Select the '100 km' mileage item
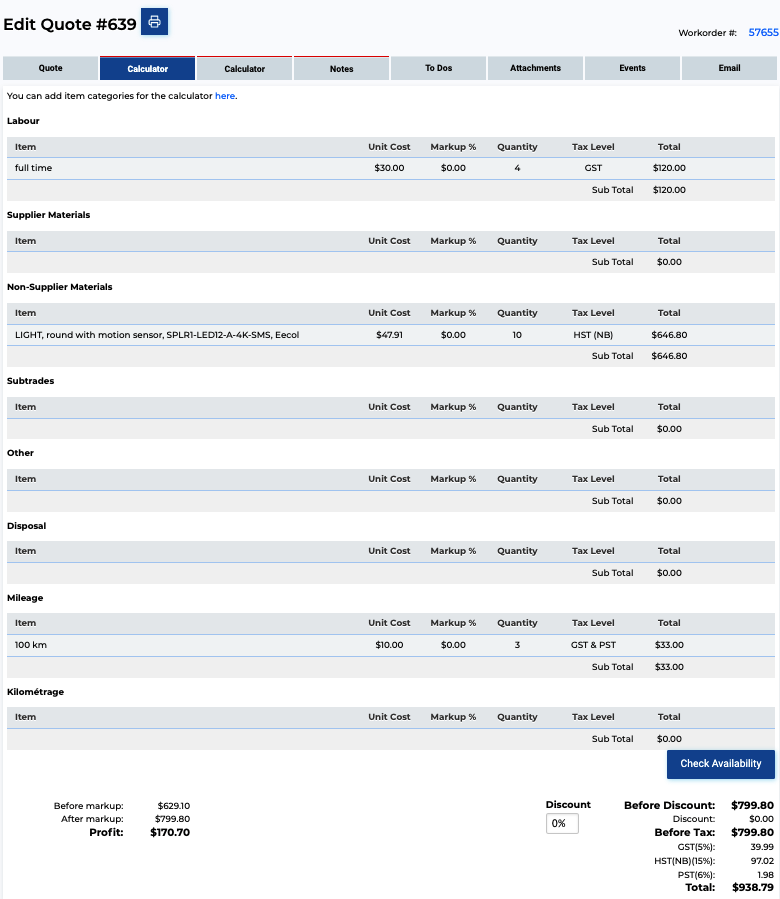780x899 pixels. [x=30, y=645]
